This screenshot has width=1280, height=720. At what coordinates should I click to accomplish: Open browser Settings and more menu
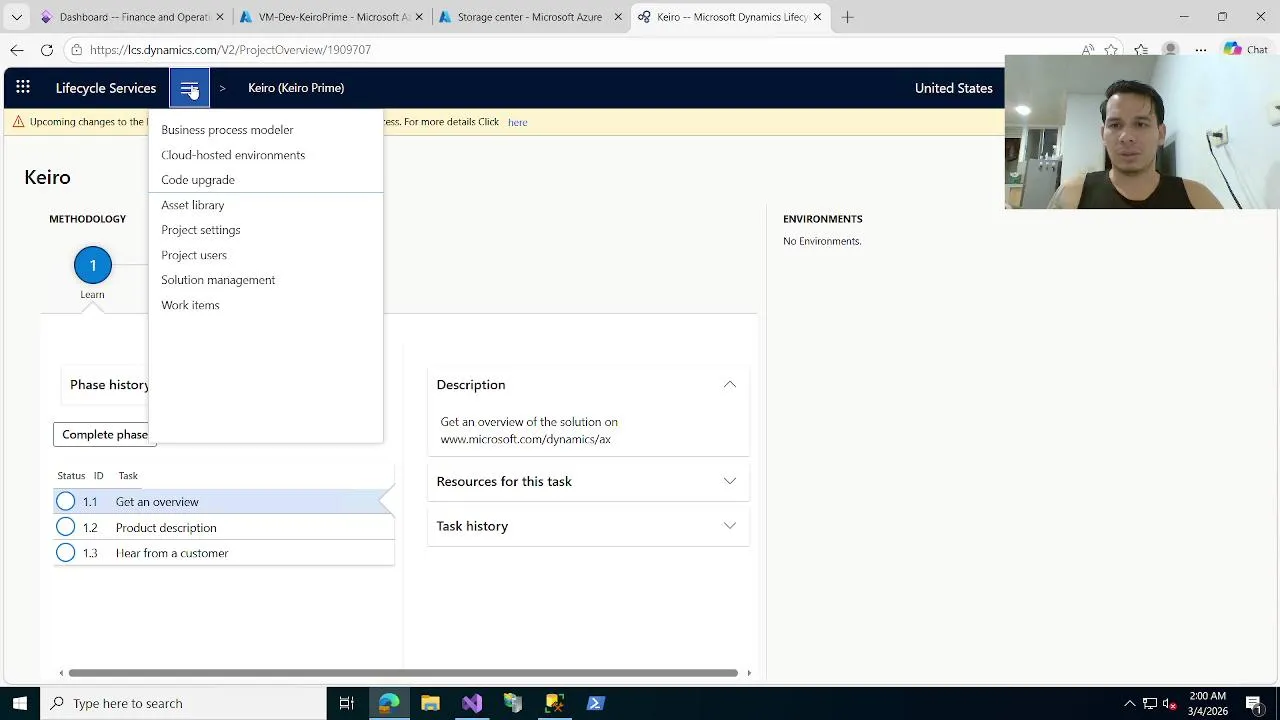[x=1200, y=50]
